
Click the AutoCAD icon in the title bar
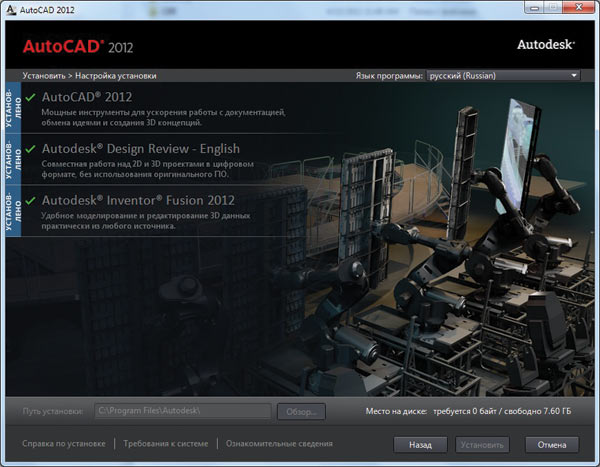pyautogui.click(x=11, y=10)
